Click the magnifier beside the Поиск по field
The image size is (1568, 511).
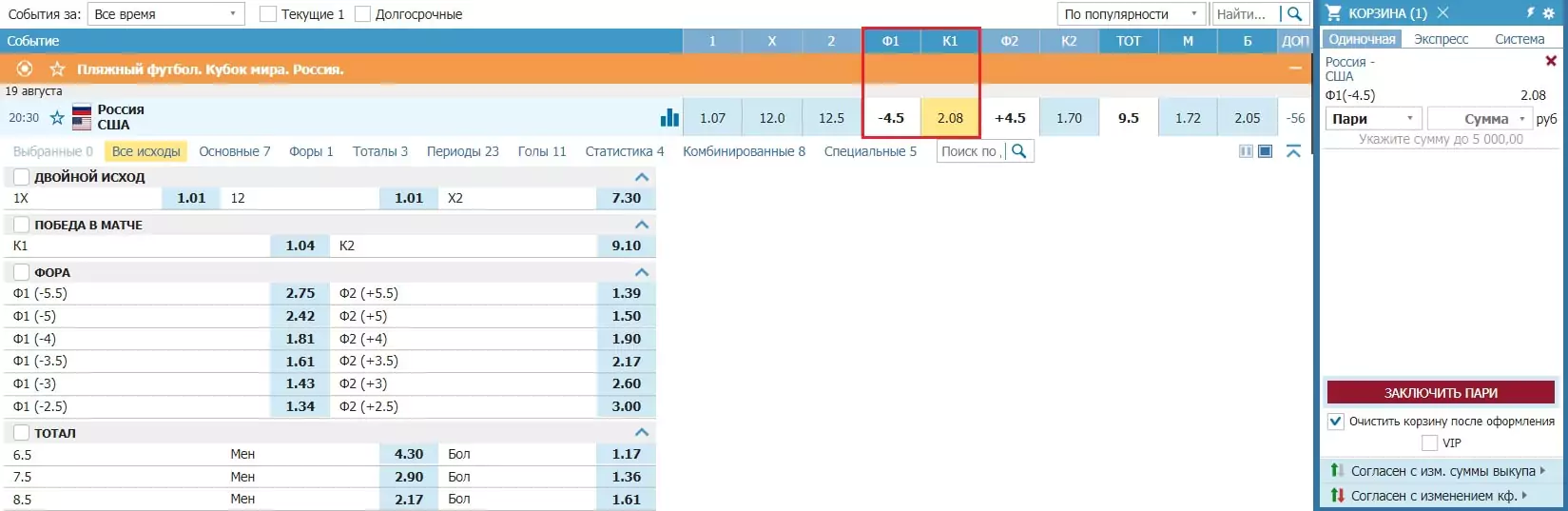(1019, 151)
